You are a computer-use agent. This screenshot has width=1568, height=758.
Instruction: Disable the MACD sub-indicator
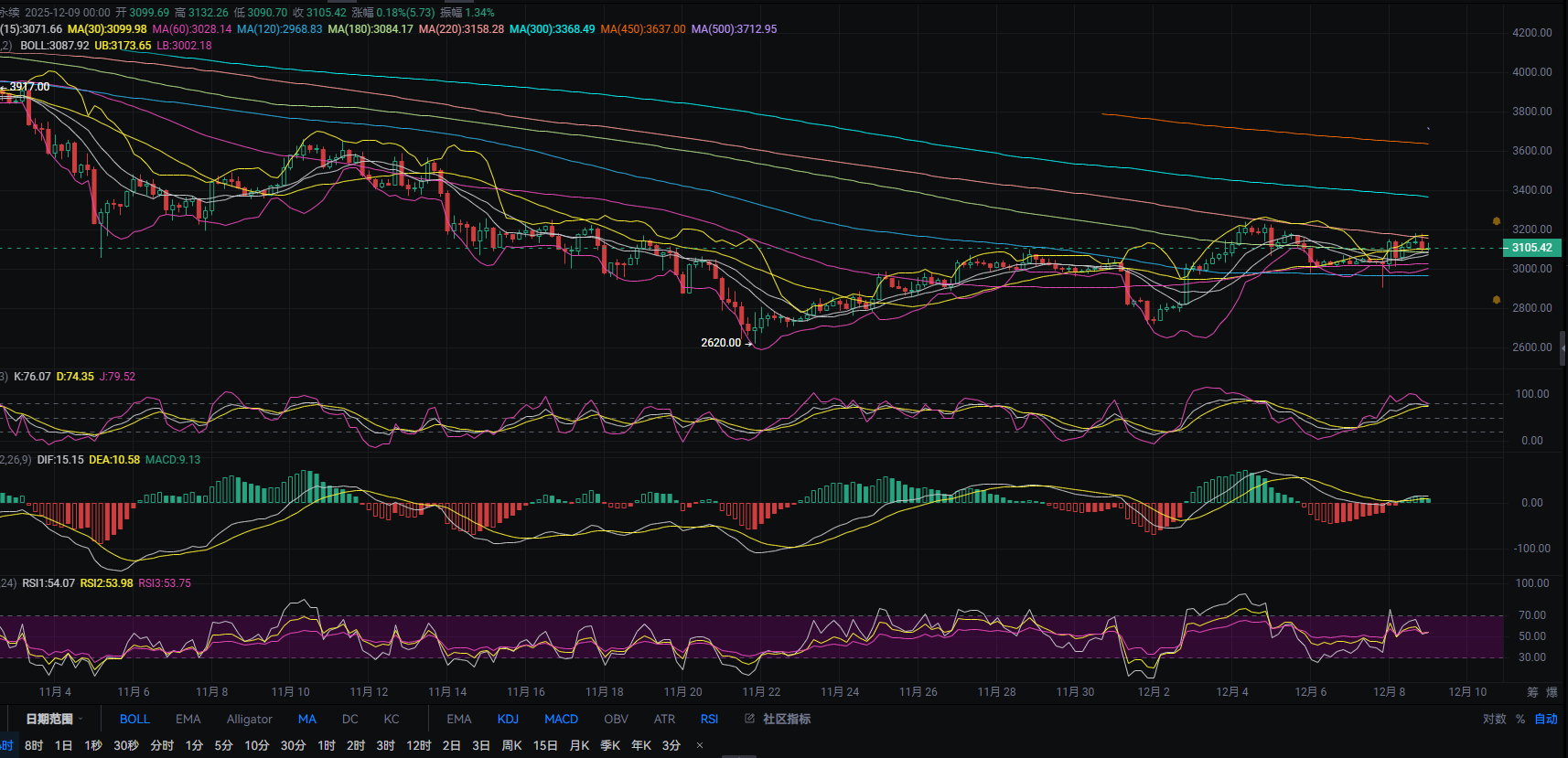pyautogui.click(x=561, y=719)
